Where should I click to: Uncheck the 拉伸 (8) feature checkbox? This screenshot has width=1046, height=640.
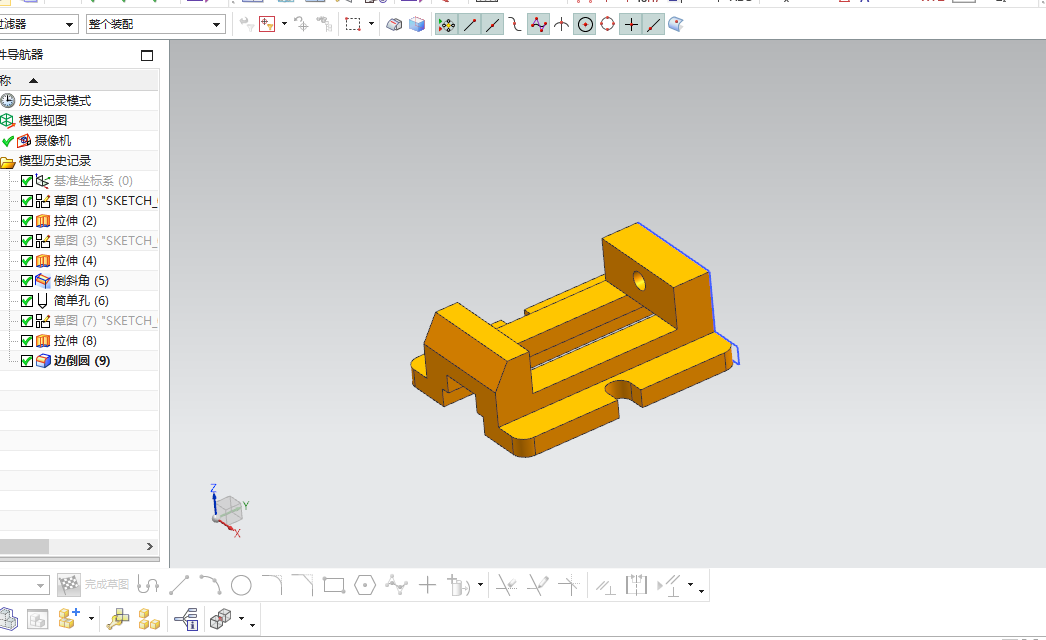coord(27,341)
